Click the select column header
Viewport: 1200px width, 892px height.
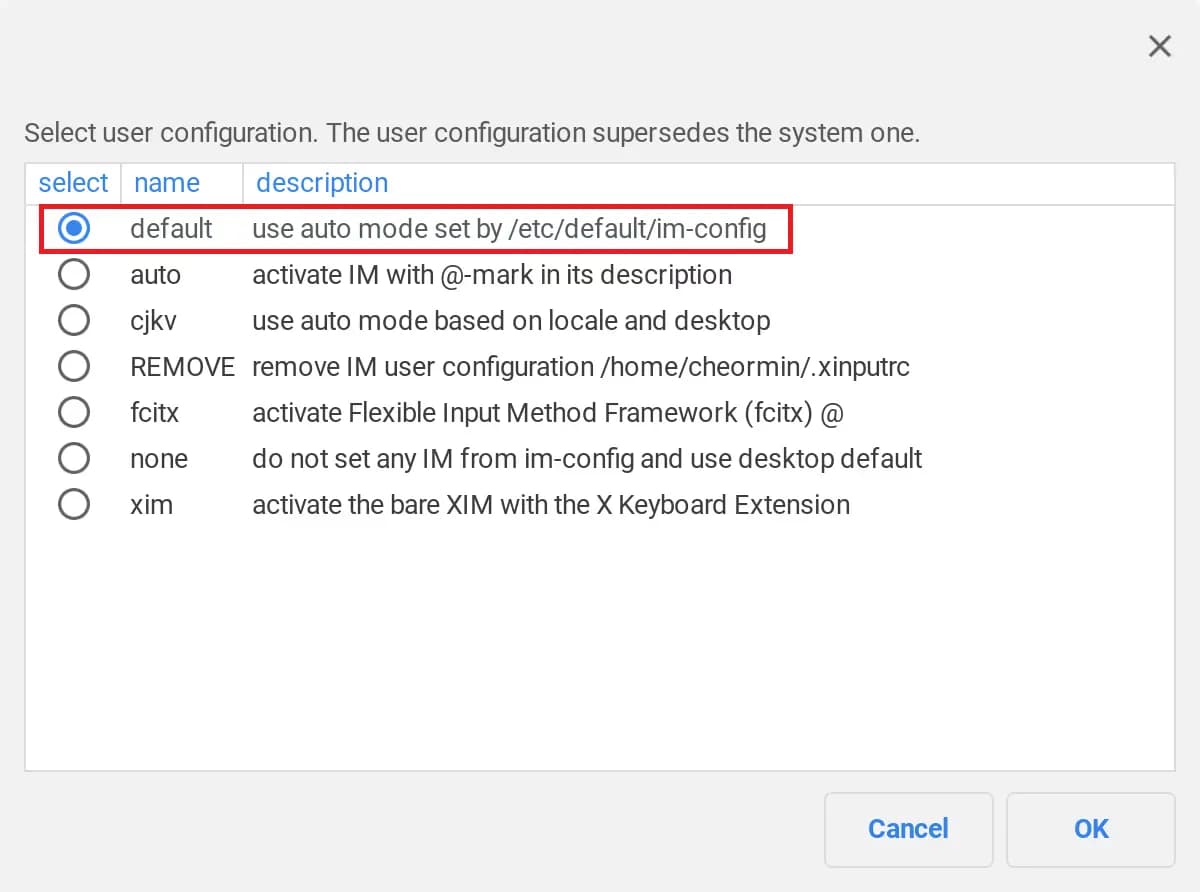pyautogui.click(x=73, y=183)
